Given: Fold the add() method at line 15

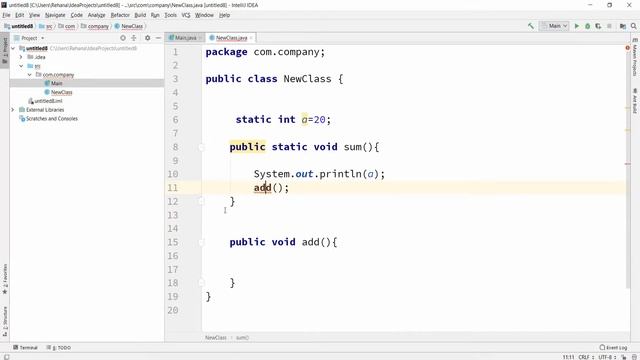Looking at the screenshot, I should pos(201,242).
